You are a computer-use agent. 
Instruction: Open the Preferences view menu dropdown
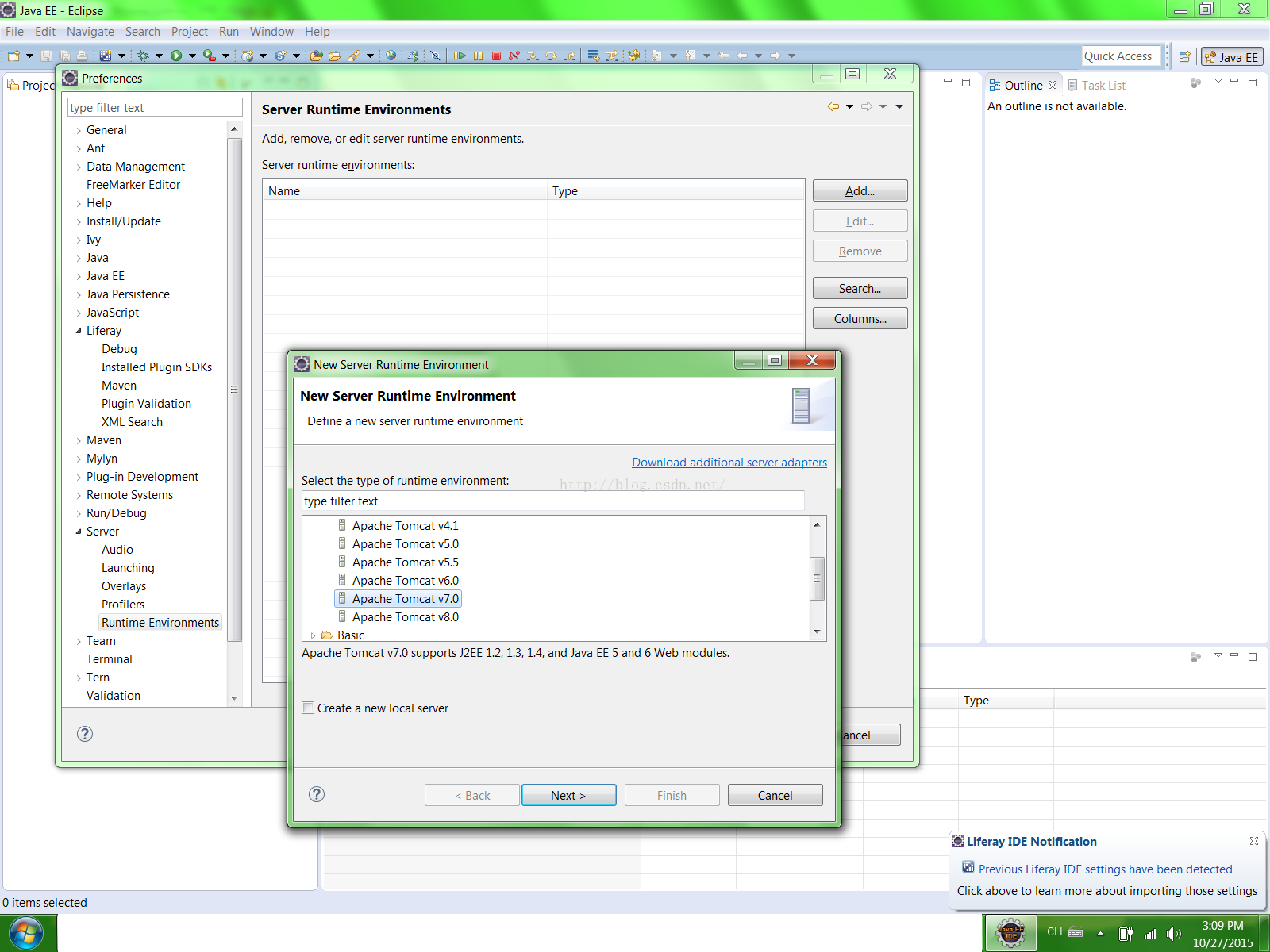click(x=899, y=106)
